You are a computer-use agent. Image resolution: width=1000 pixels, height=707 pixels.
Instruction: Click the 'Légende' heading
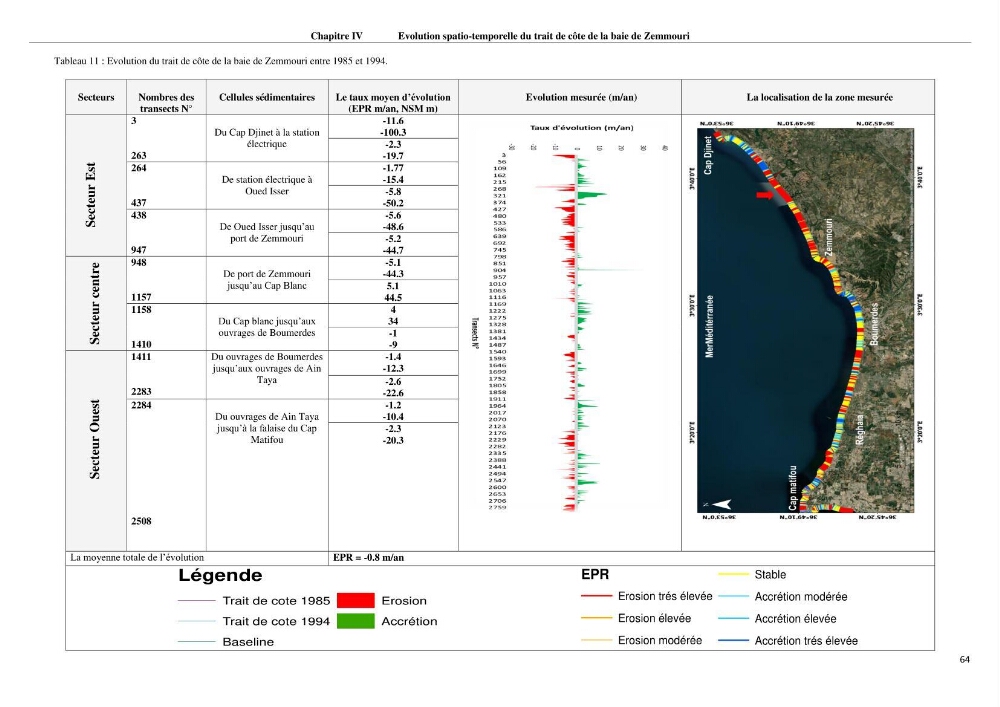click(x=220, y=576)
